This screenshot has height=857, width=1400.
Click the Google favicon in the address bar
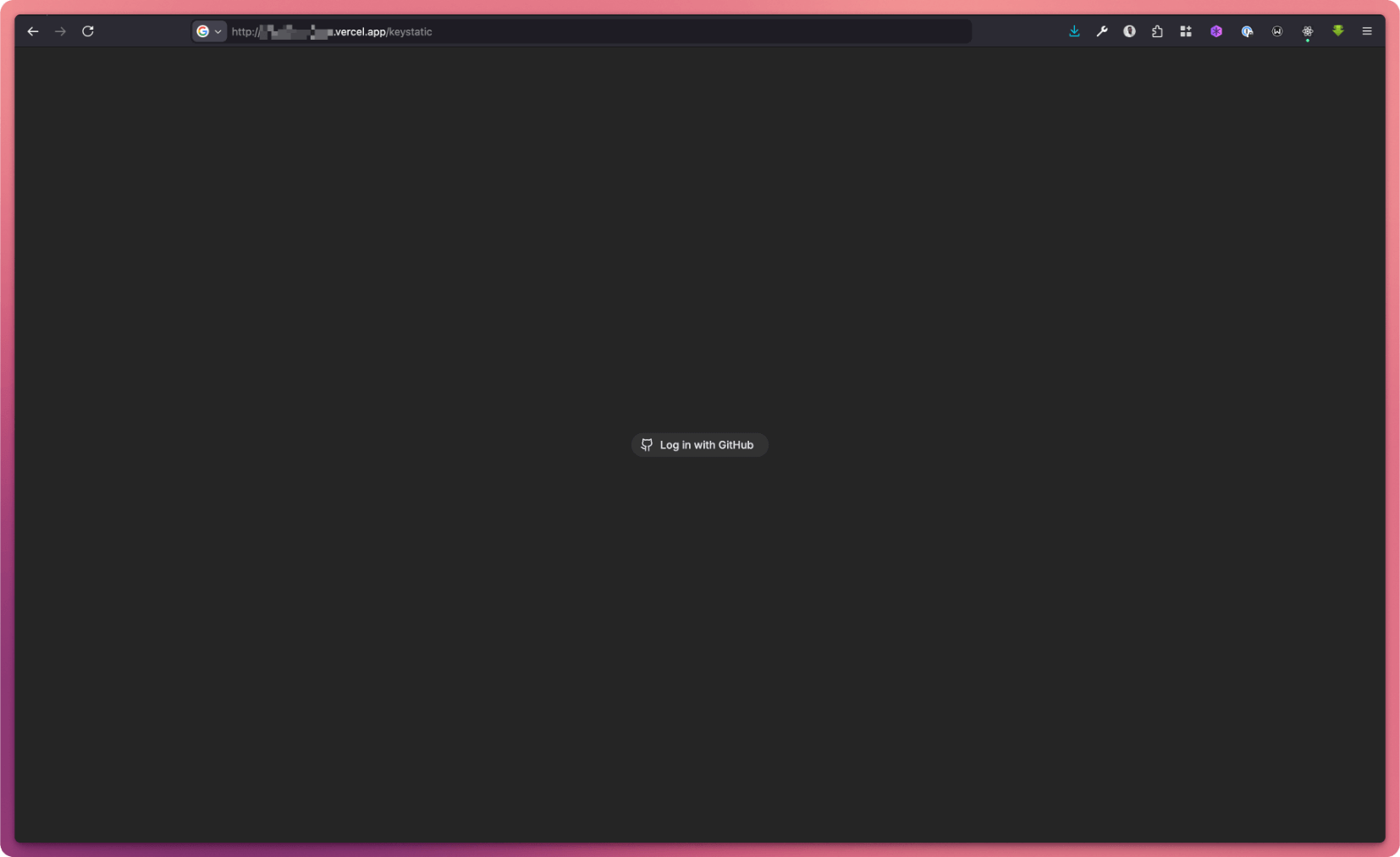[x=204, y=31]
